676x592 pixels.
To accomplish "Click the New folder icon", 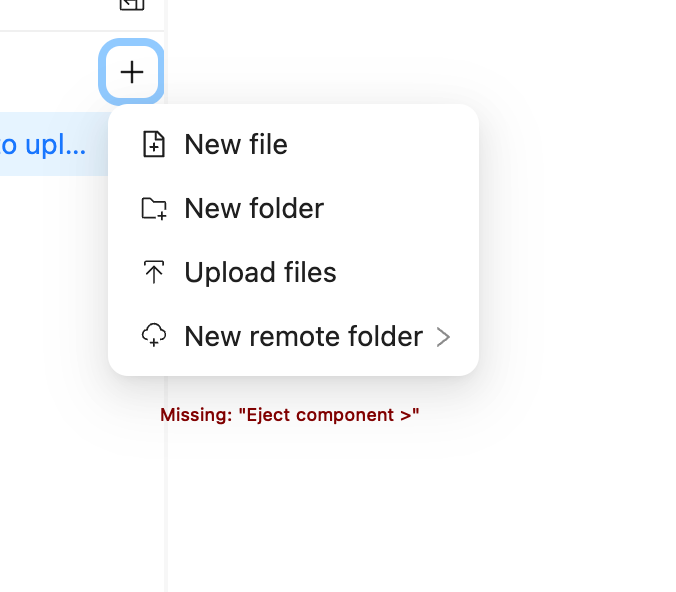I will (153, 209).
